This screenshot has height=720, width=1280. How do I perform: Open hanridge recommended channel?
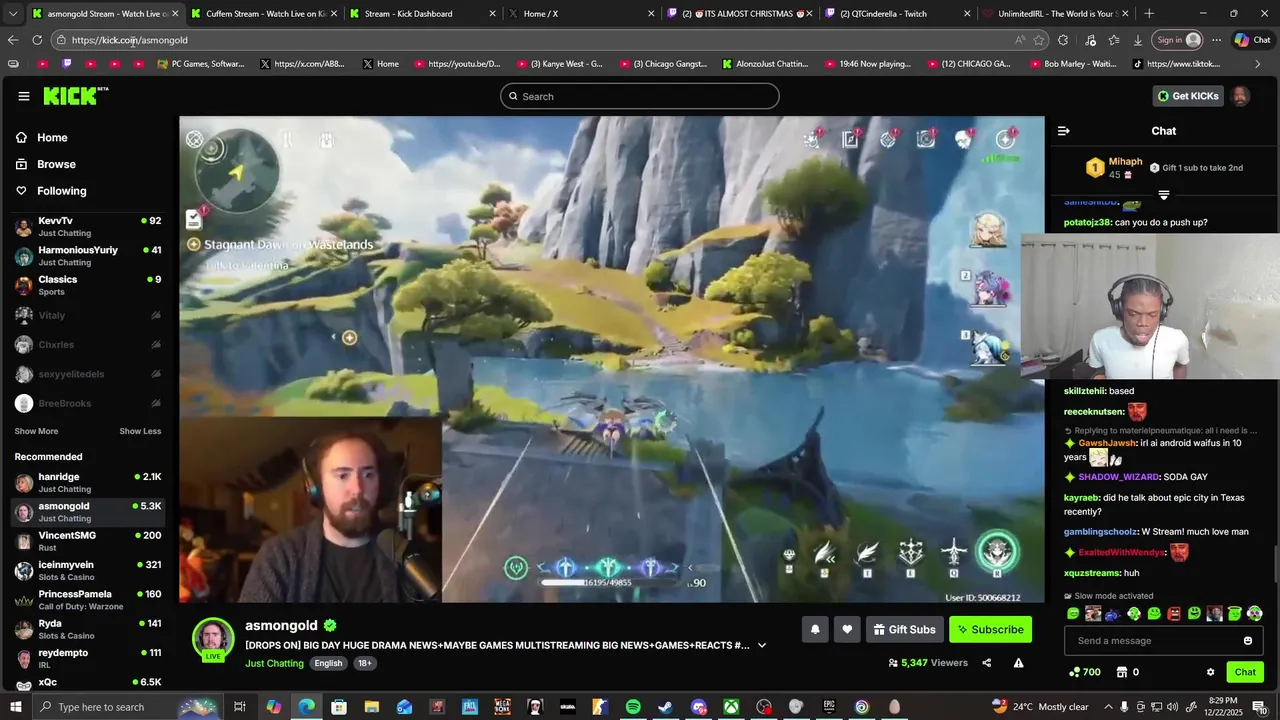88,483
